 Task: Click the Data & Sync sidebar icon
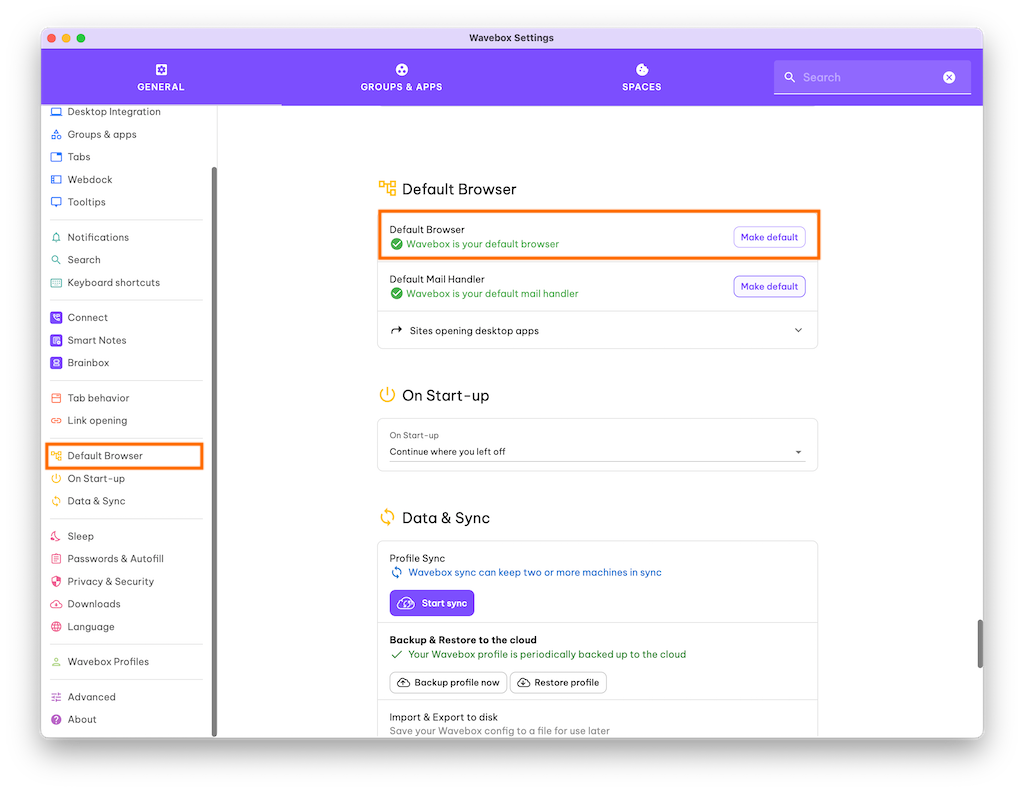[56, 501]
